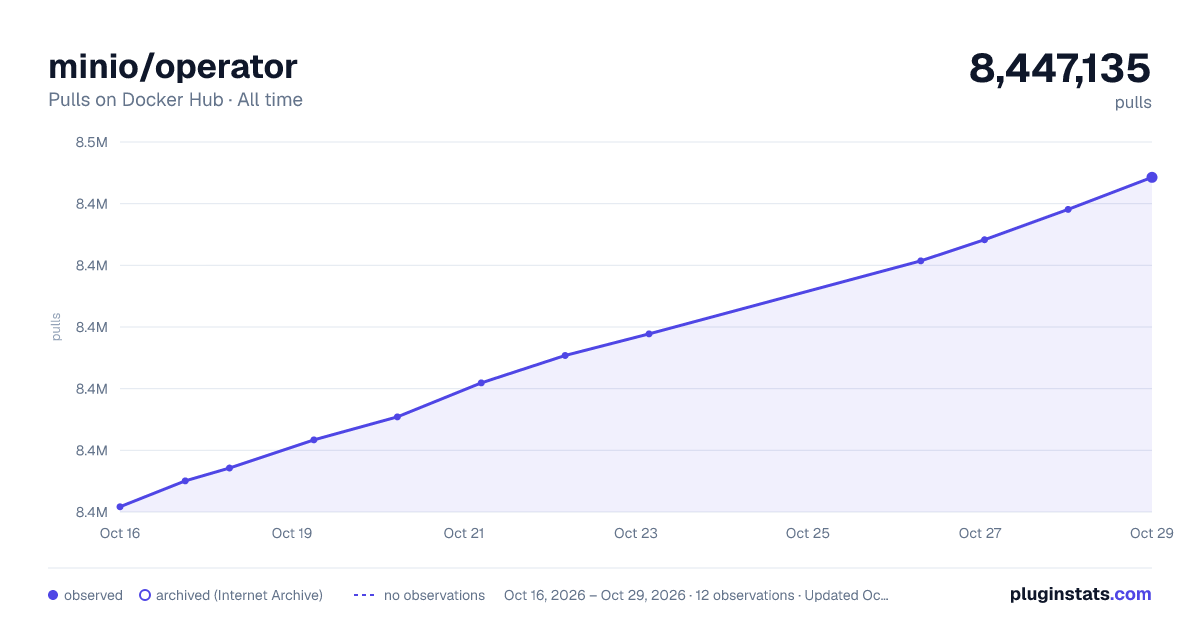The image size is (1200, 630).
Task: Open the pluginstats.com link
Action: [1081, 594]
